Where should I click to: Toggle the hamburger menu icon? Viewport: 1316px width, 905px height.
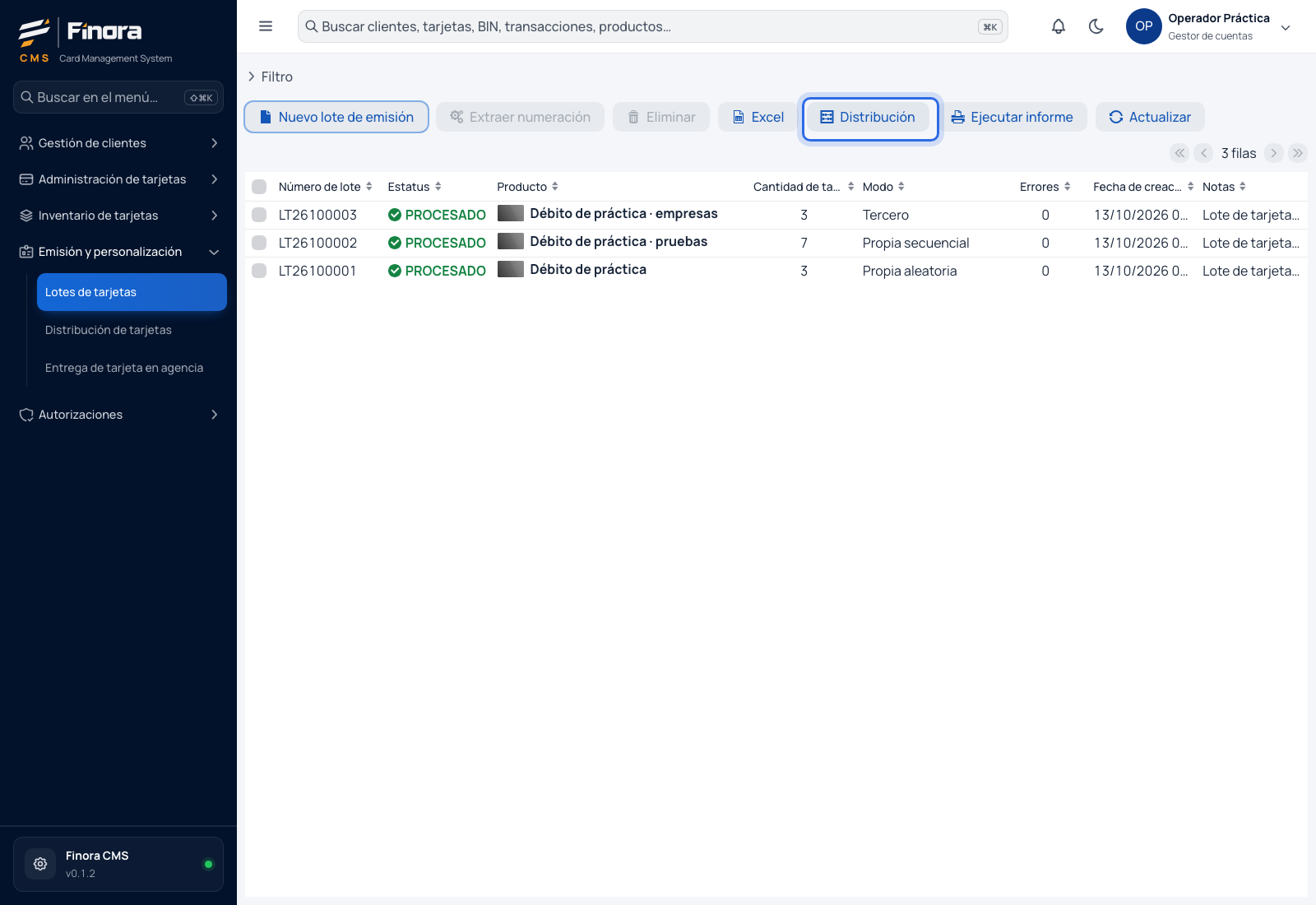(x=266, y=26)
